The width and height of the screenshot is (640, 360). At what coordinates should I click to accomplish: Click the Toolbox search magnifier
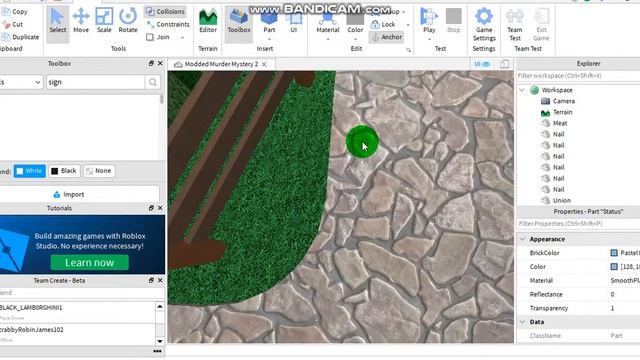point(153,82)
